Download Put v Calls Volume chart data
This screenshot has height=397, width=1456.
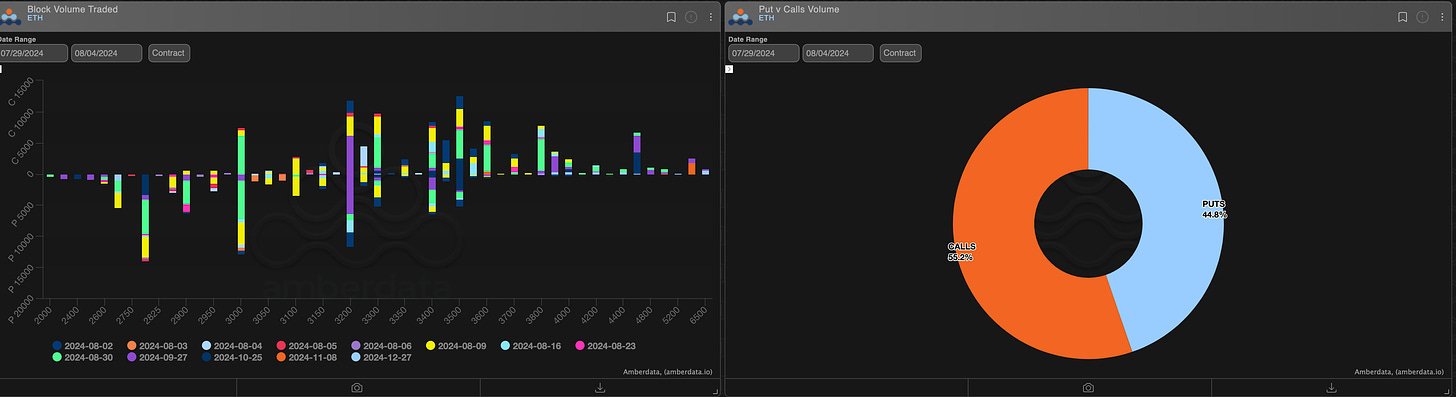click(x=1331, y=387)
